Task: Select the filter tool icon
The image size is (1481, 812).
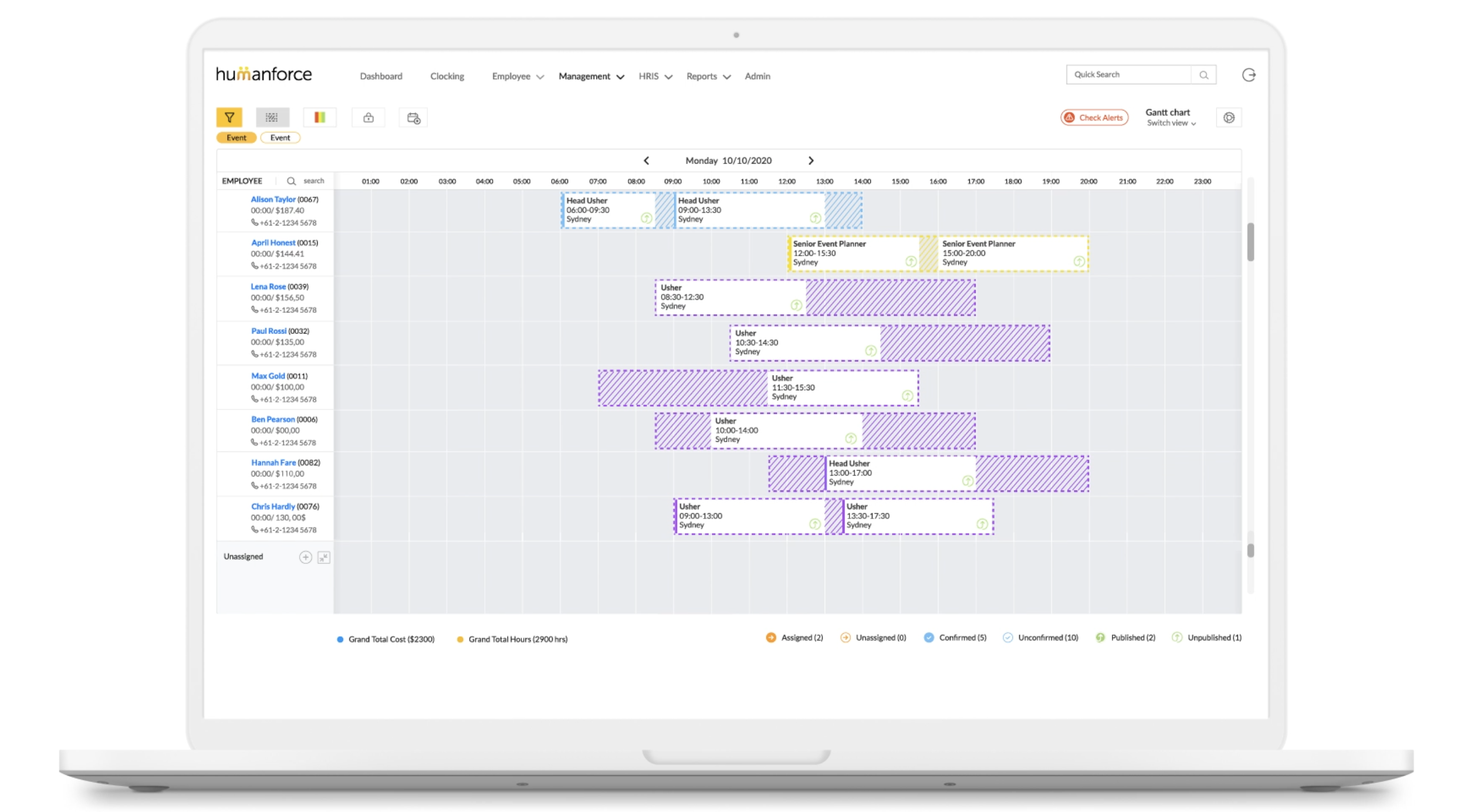Action: coord(230,117)
